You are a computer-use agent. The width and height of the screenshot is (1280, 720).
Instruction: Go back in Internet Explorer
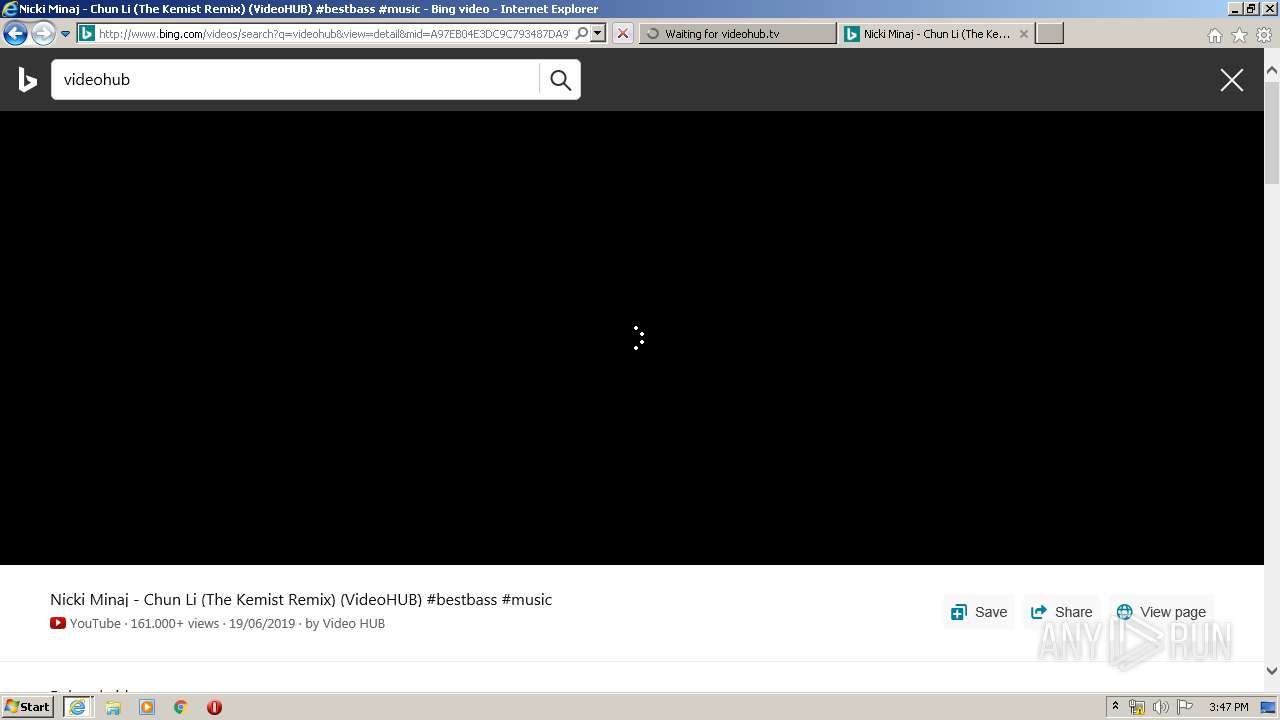(x=15, y=33)
